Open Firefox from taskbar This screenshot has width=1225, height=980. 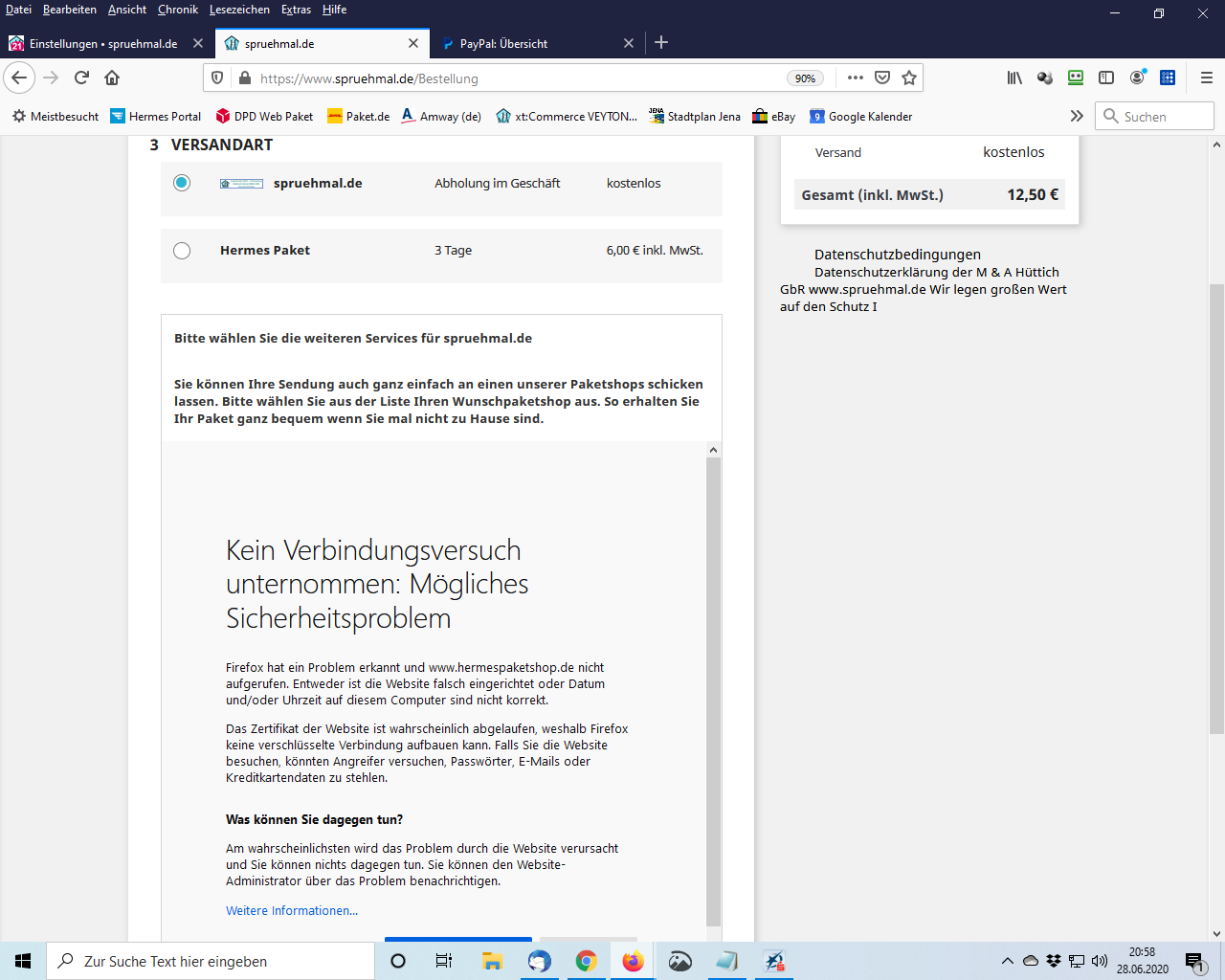coord(633,961)
